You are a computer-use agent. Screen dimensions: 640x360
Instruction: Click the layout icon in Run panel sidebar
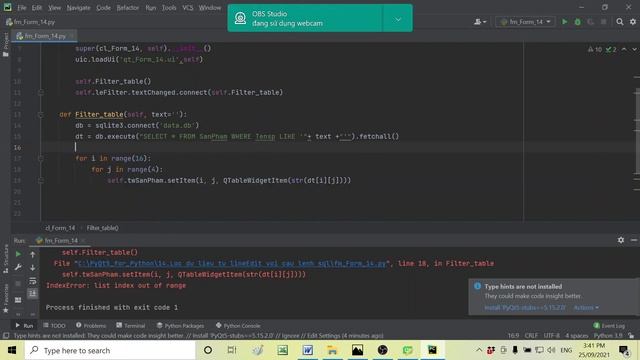18,300
